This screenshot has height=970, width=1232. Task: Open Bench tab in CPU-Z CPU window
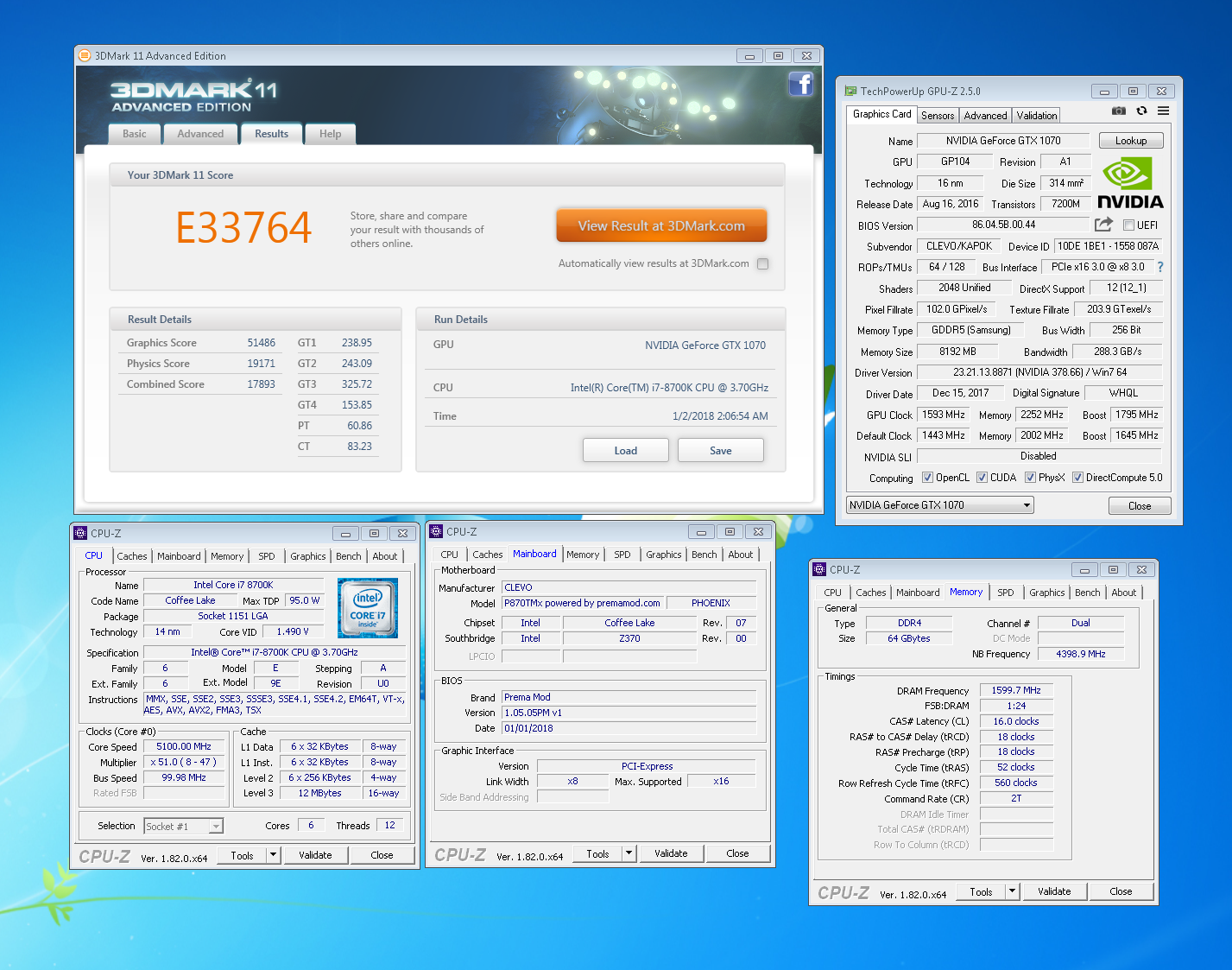click(349, 556)
